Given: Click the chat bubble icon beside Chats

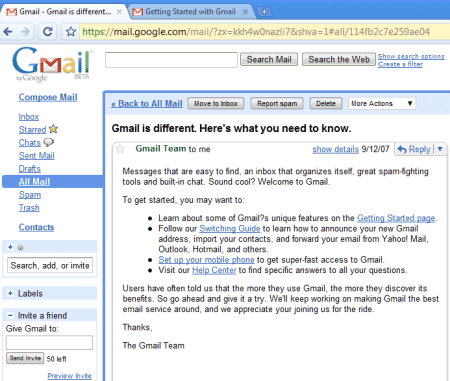Looking at the screenshot, I should click(x=49, y=142).
